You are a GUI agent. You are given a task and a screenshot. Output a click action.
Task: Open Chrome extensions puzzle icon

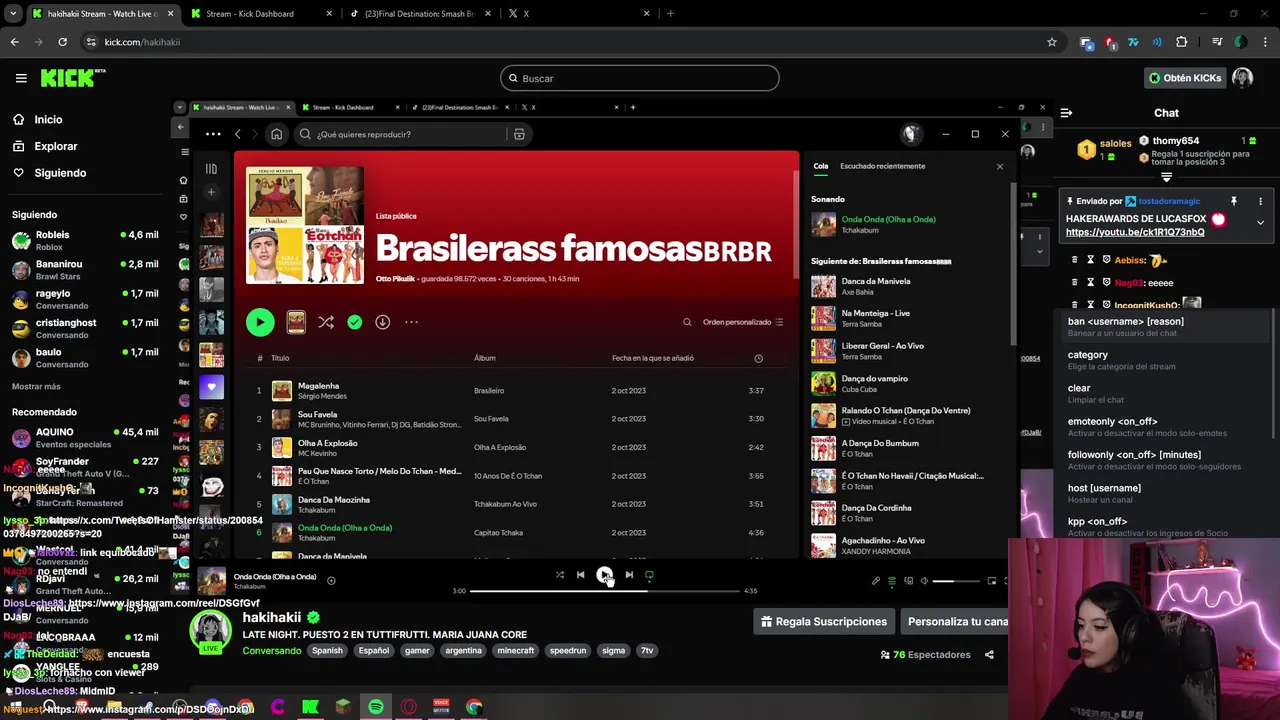(x=1182, y=42)
